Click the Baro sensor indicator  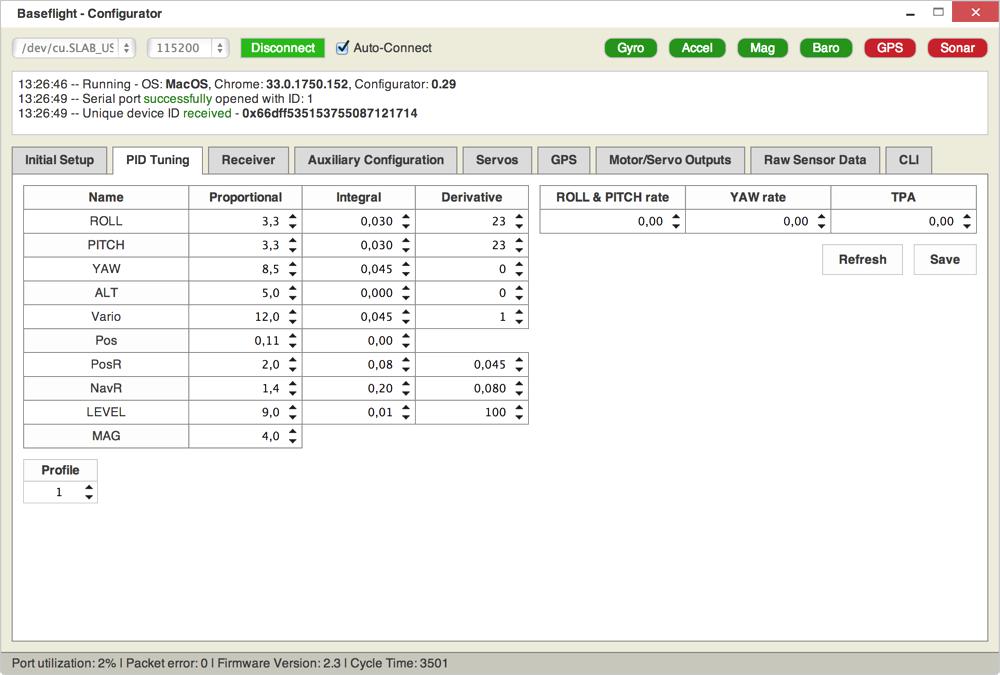coord(825,48)
